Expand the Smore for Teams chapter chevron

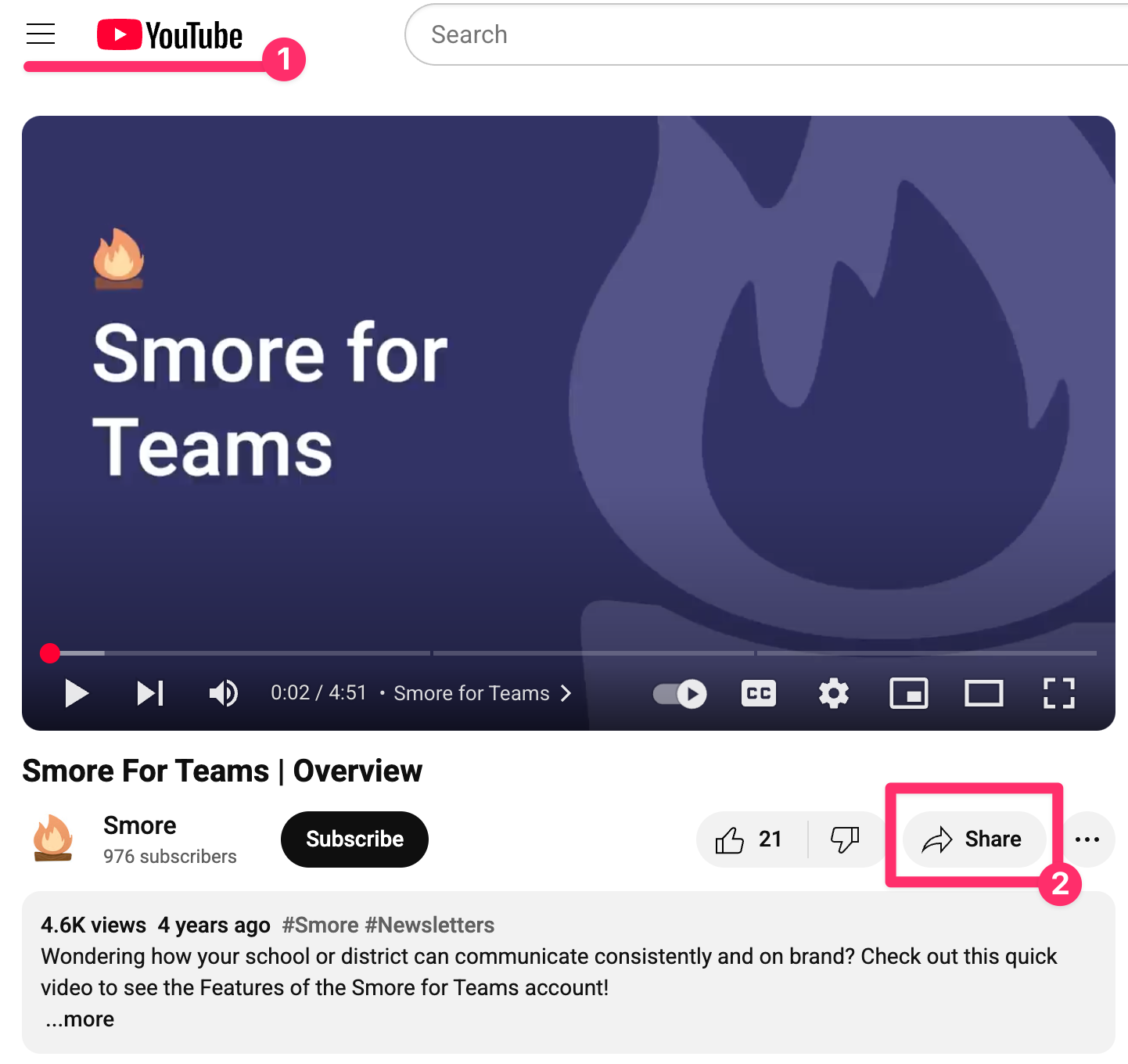pyautogui.click(x=566, y=693)
